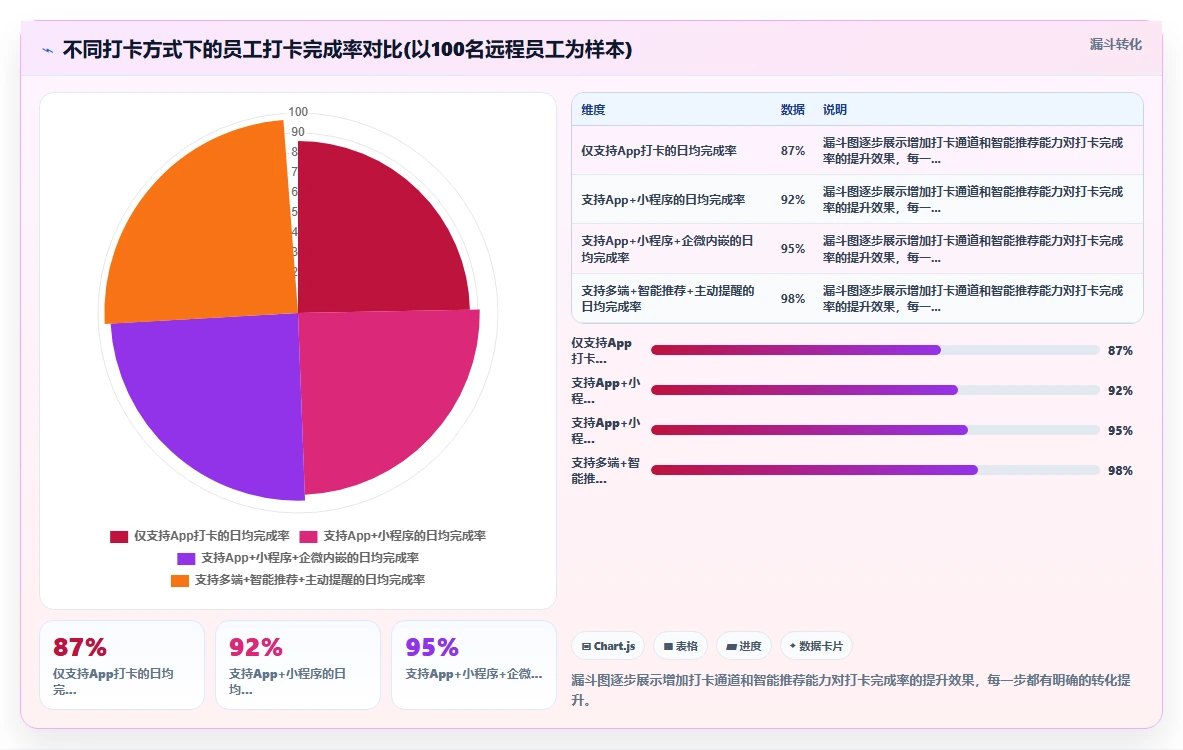
Task: Toggle legend entry 仅支持App打卡的日均完成率
Action: [x=200, y=536]
